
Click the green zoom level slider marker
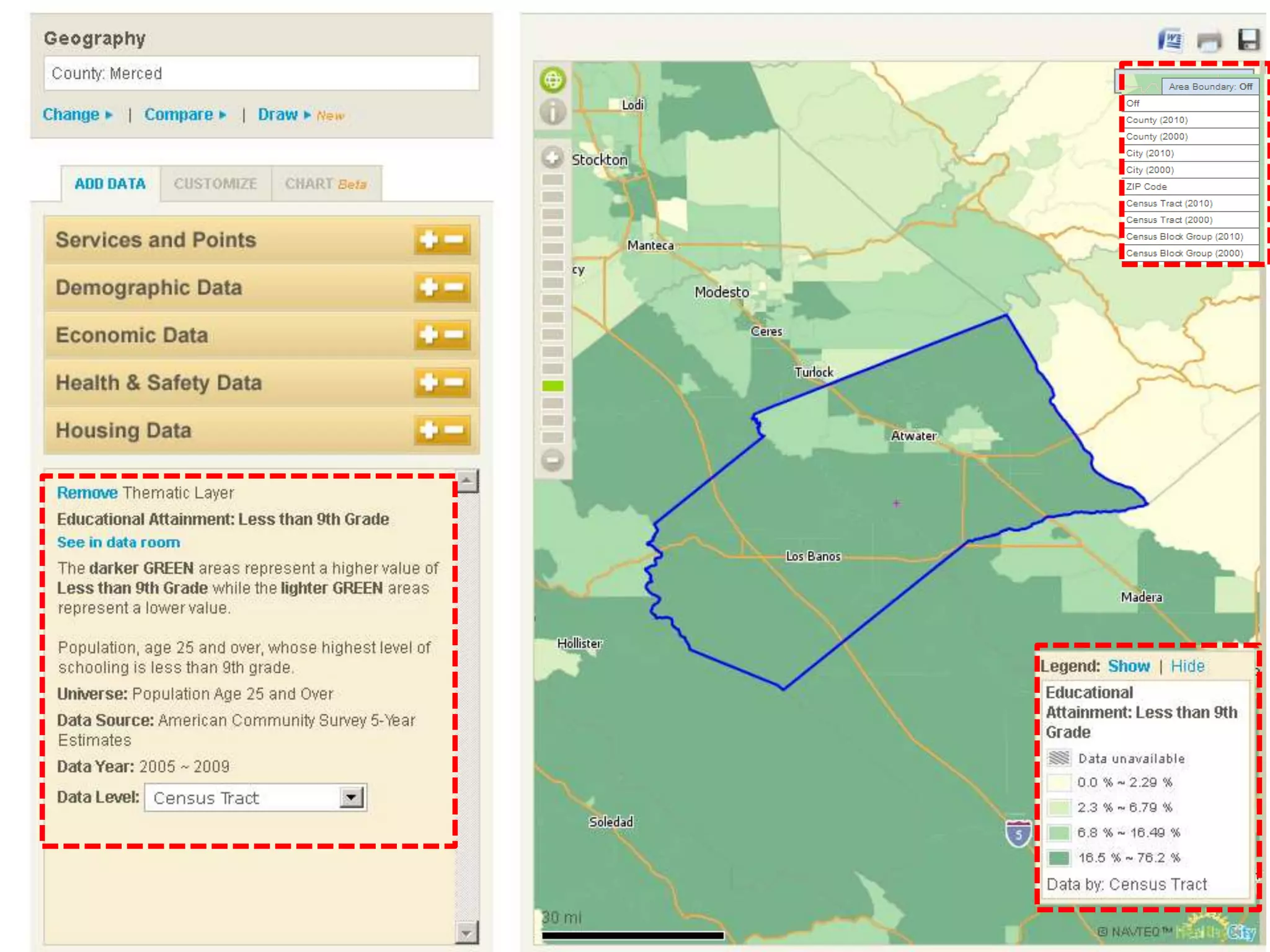[553, 386]
